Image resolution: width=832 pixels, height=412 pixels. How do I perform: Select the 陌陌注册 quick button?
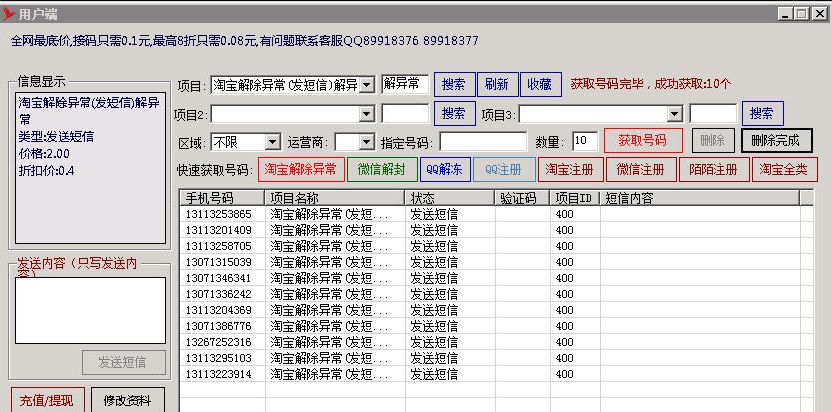click(714, 169)
